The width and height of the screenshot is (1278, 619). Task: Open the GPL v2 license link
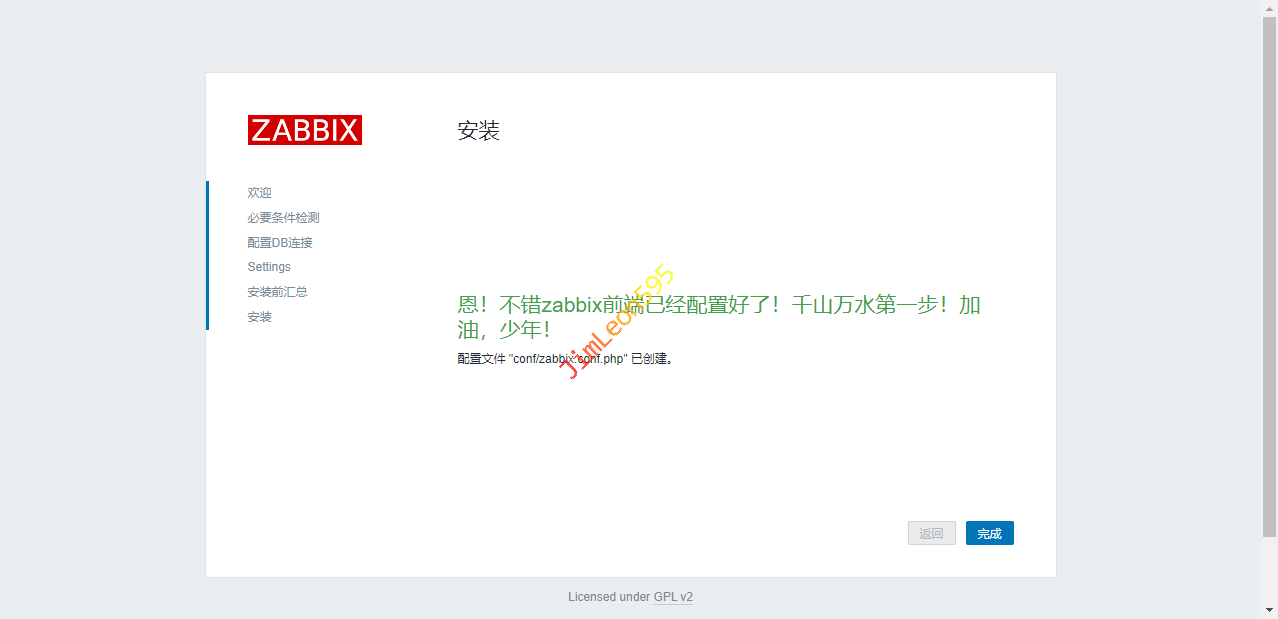click(673, 597)
